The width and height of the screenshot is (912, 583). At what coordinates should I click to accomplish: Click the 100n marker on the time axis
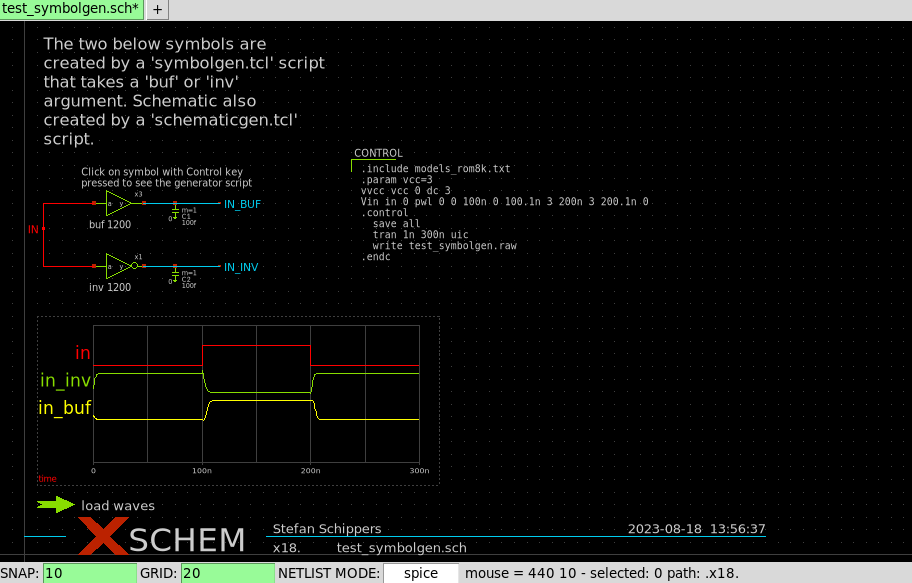tap(203, 471)
